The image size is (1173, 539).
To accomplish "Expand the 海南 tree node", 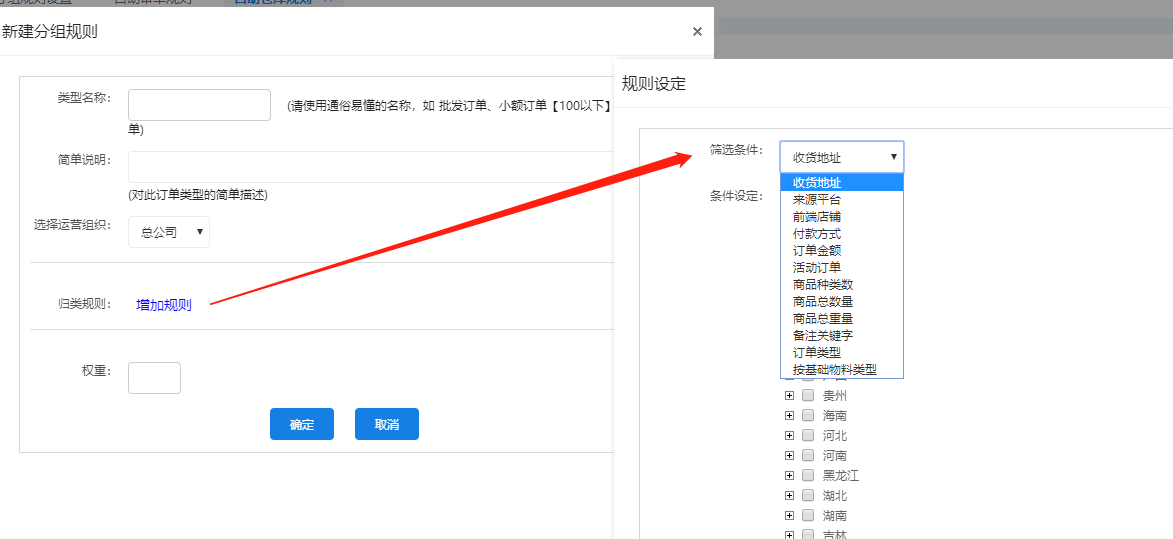I will pos(789,415).
